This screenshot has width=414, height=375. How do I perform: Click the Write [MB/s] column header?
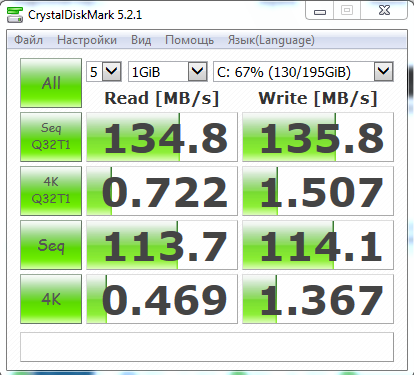(318, 98)
